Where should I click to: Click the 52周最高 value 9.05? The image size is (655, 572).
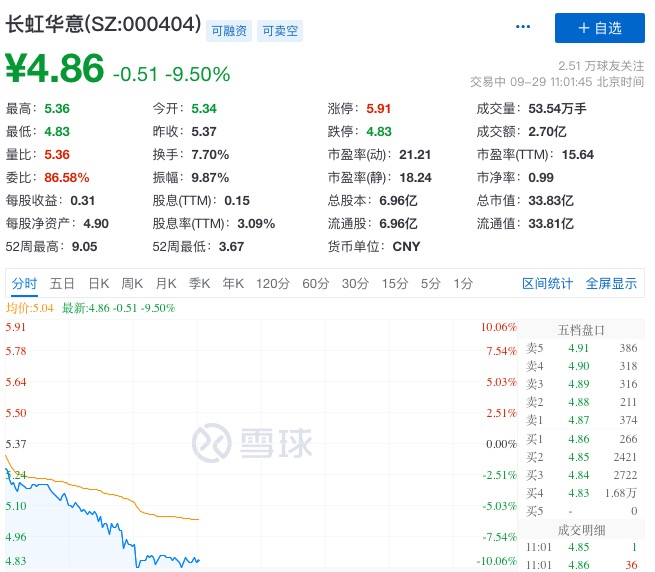pyautogui.click(x=84, y=247)
